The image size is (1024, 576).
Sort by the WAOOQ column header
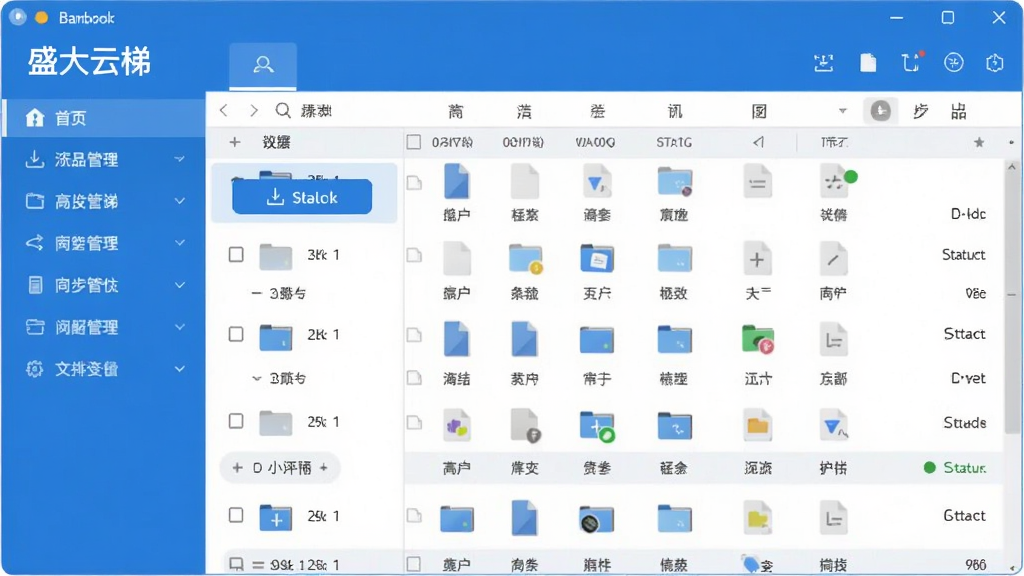pos(595,142)
